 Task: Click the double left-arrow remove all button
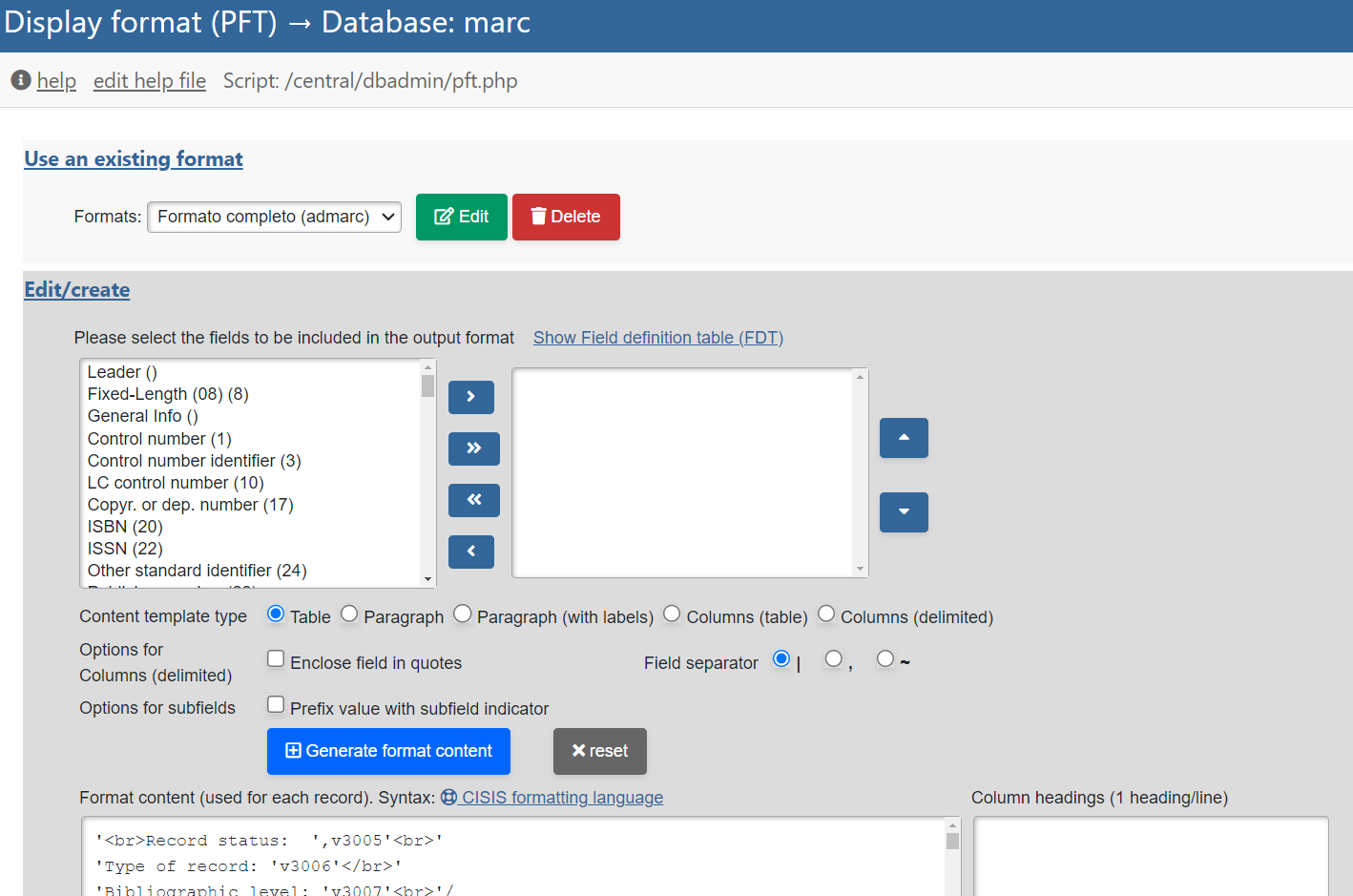(x=473, y=500)
